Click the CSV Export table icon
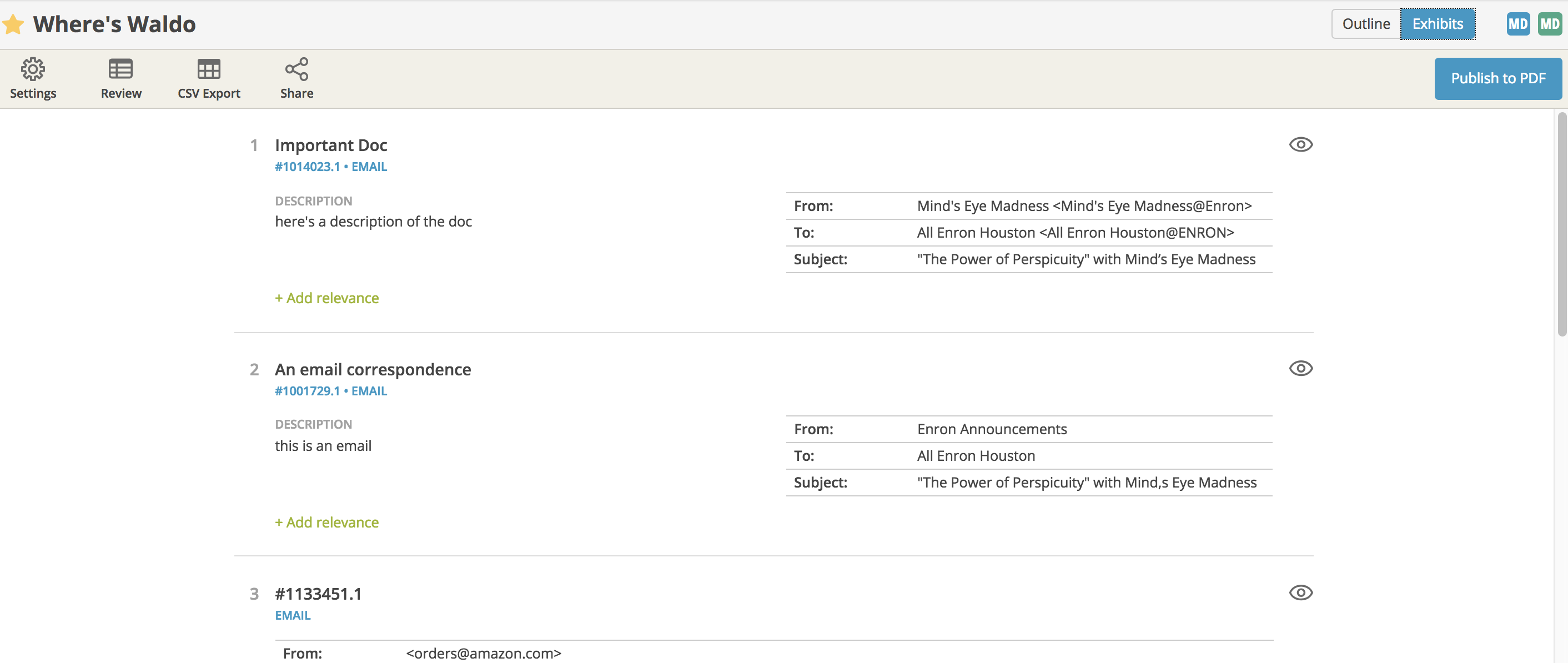1568x663 pixels. click(x=209, y=69)
